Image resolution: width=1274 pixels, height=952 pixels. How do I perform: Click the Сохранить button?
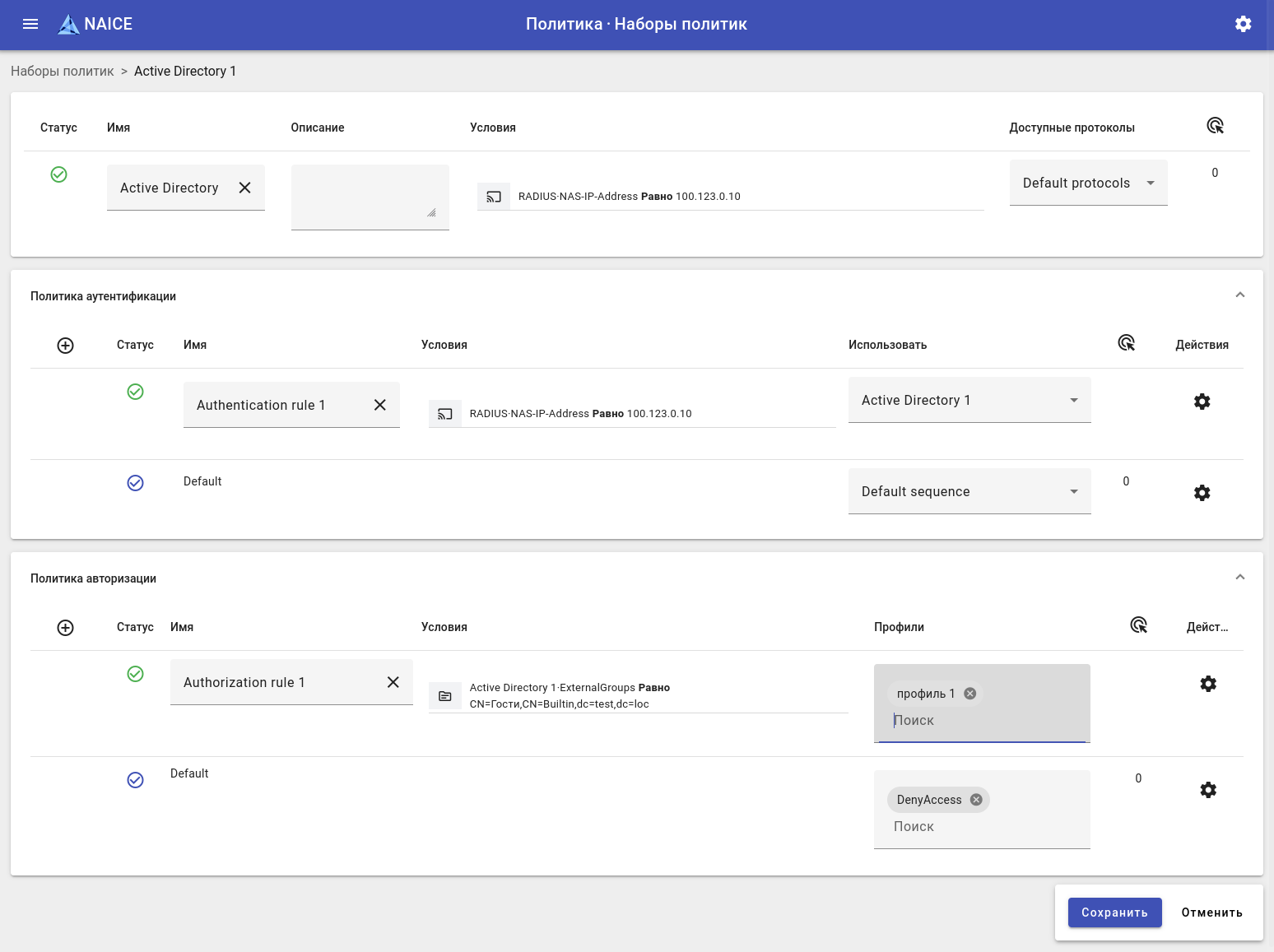click(x=1114, y=913)
